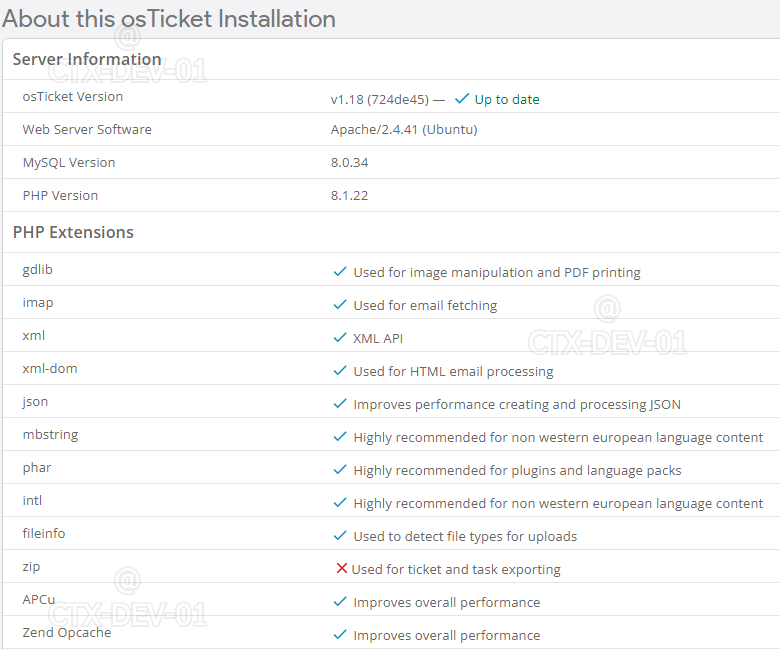This screenshot has height=650, width=780.
Task: Click the 'json' extension name
Action: tap(35, 402)
